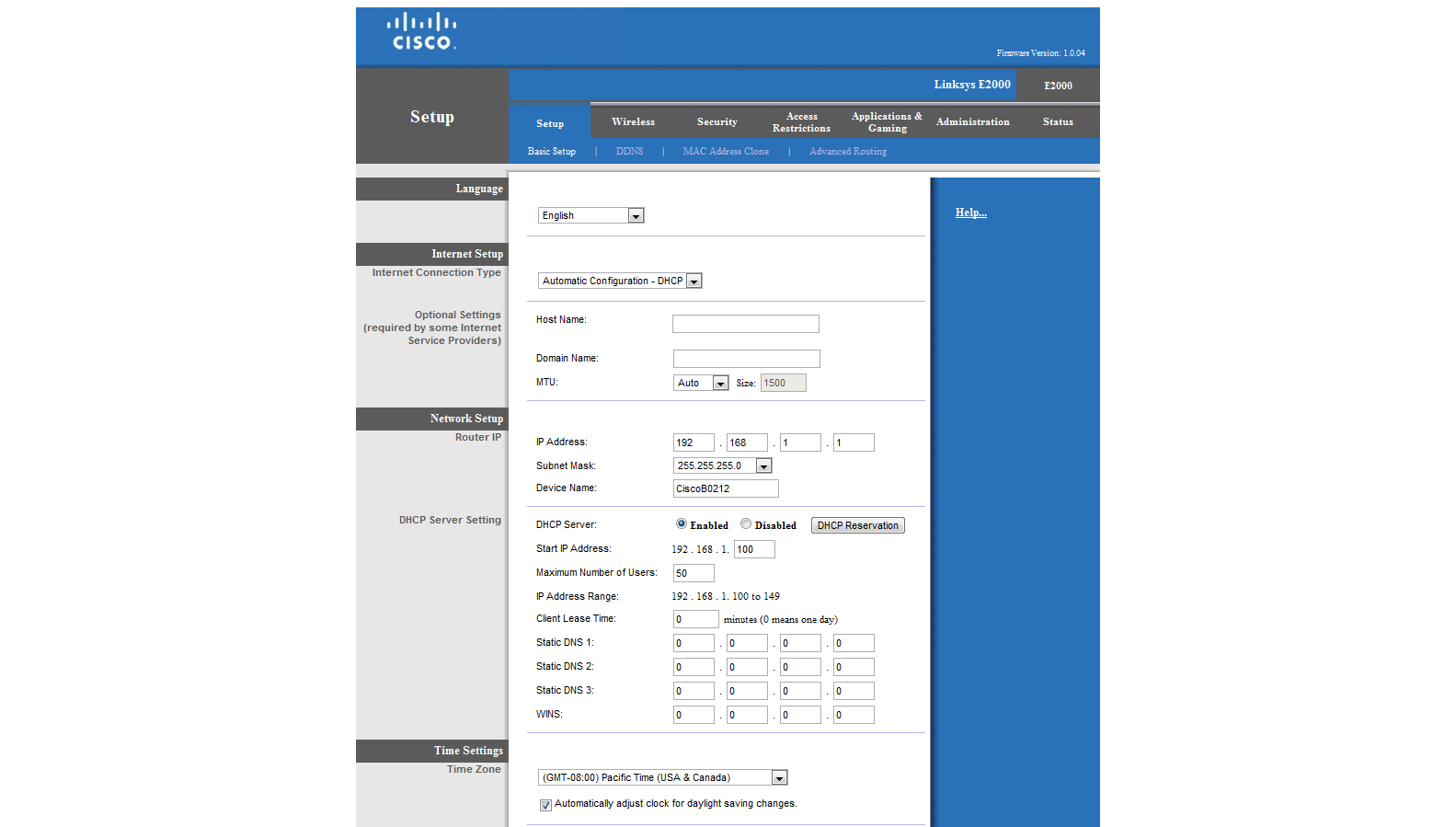The height and width of the screenshot is (827, 1456).
Task: Open the MTU Auto dropdown
Action: click(701, 383)
